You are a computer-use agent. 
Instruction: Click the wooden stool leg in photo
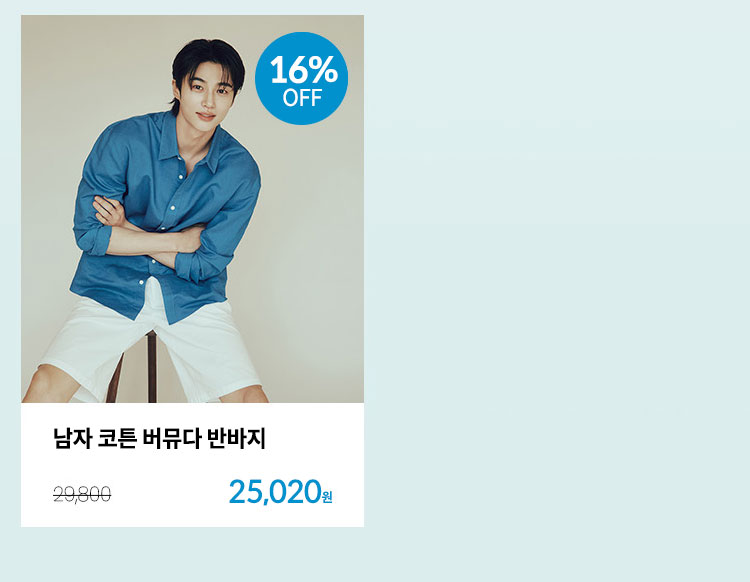pyautogui.click(x=152, y=367)
